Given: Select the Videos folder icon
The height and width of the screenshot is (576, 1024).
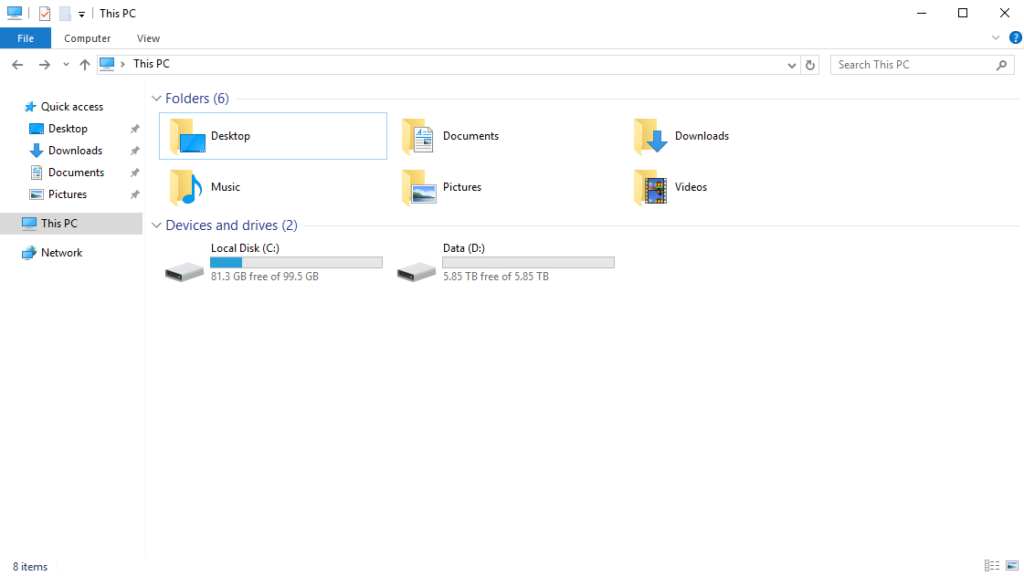Looking at the screenshot, I should (650, 187).
